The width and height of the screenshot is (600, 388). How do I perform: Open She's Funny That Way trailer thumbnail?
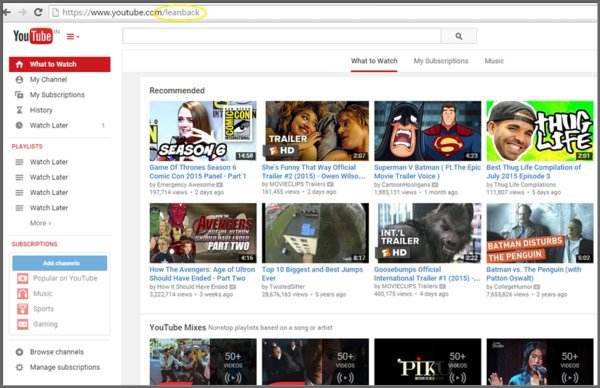tap(315, 131)
